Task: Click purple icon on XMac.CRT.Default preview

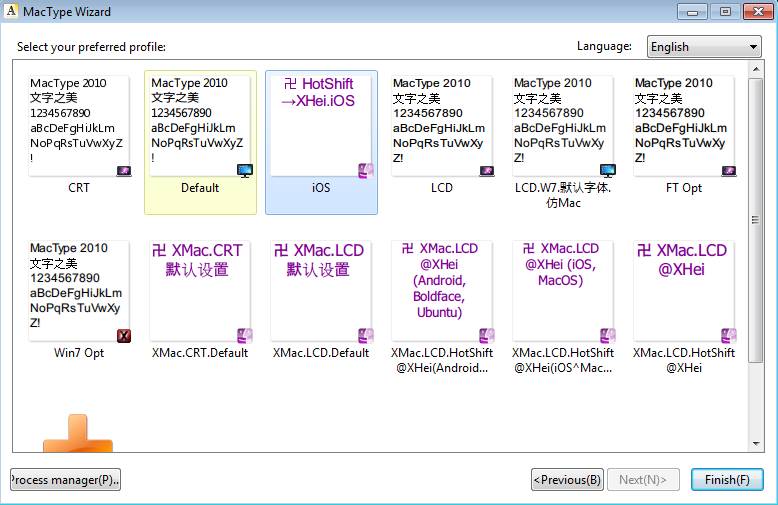Action: 245,336
